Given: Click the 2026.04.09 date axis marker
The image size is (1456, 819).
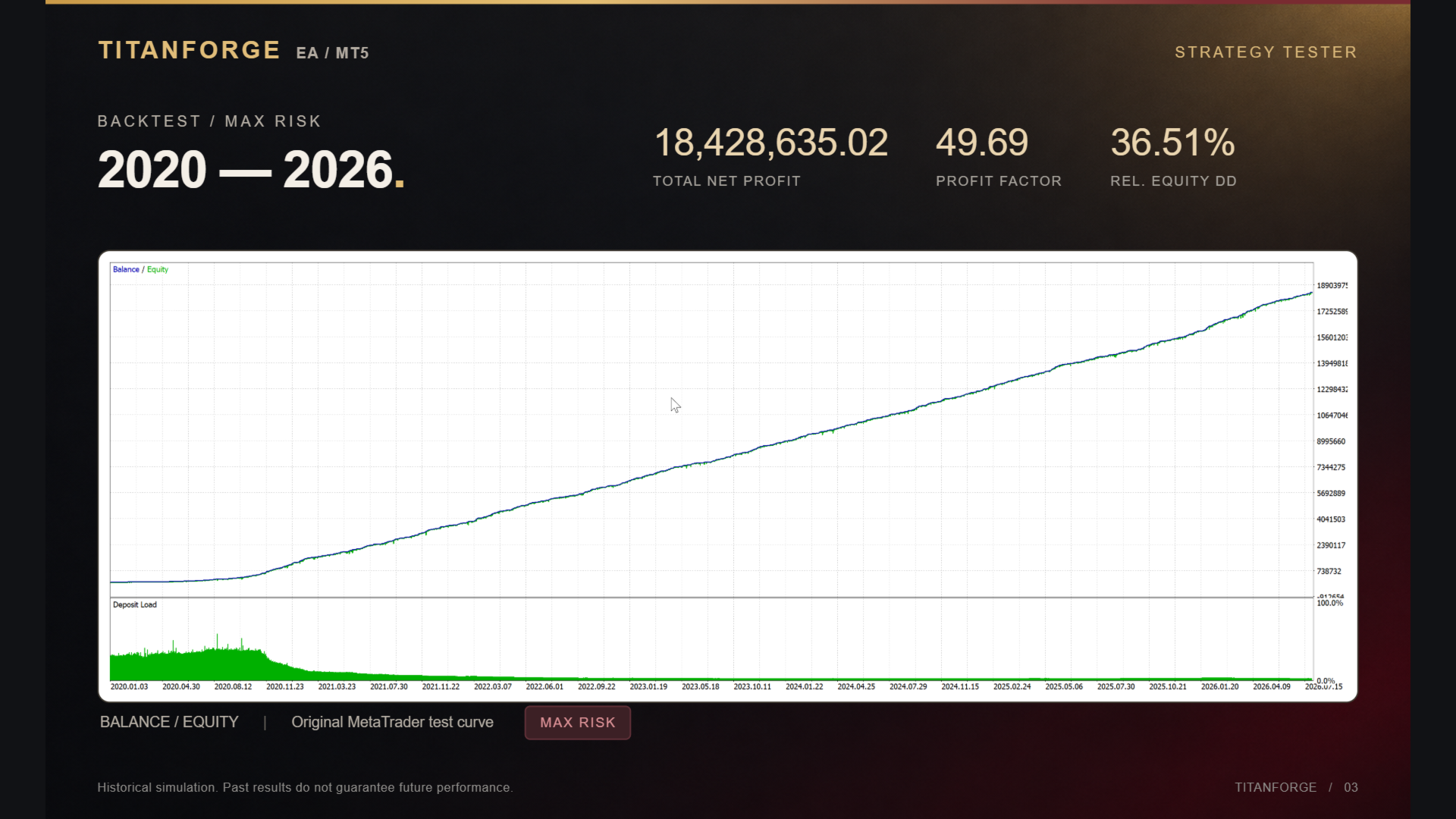Looking at the screenshot, I should [1272, 686].
